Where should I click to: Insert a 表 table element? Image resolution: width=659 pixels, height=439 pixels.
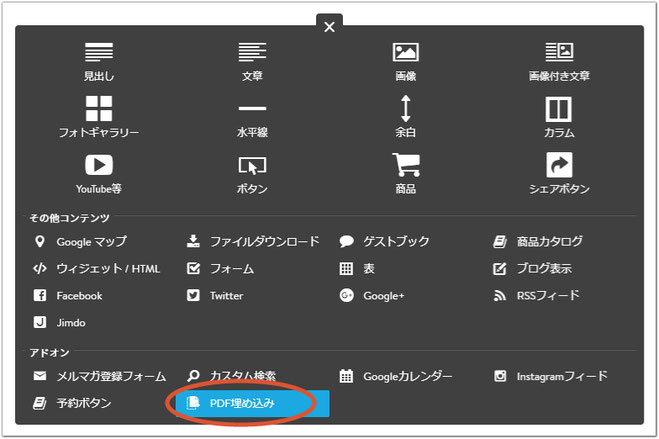(x=357, y=268)
